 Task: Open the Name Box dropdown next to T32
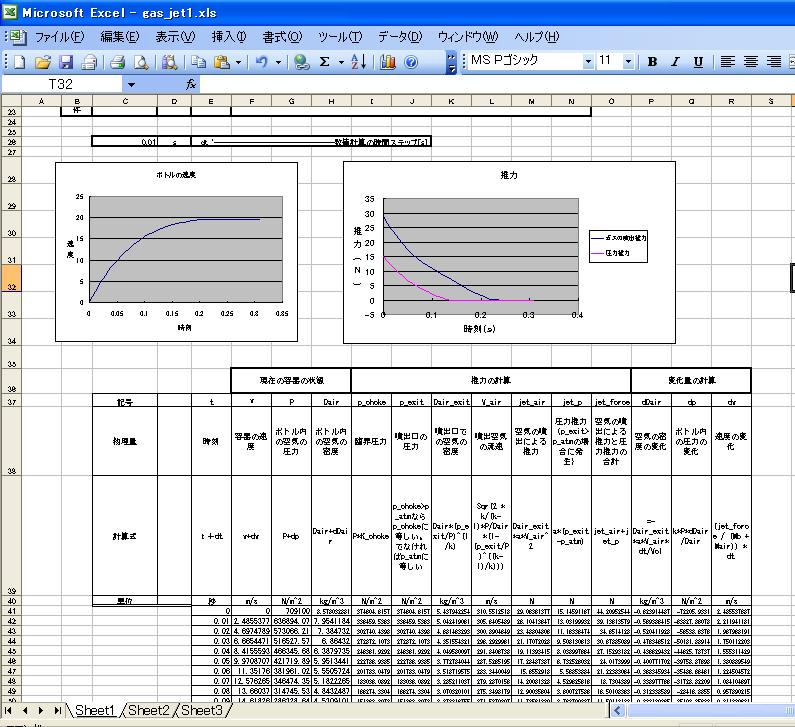pyautogui.click(x=131, y=84)
